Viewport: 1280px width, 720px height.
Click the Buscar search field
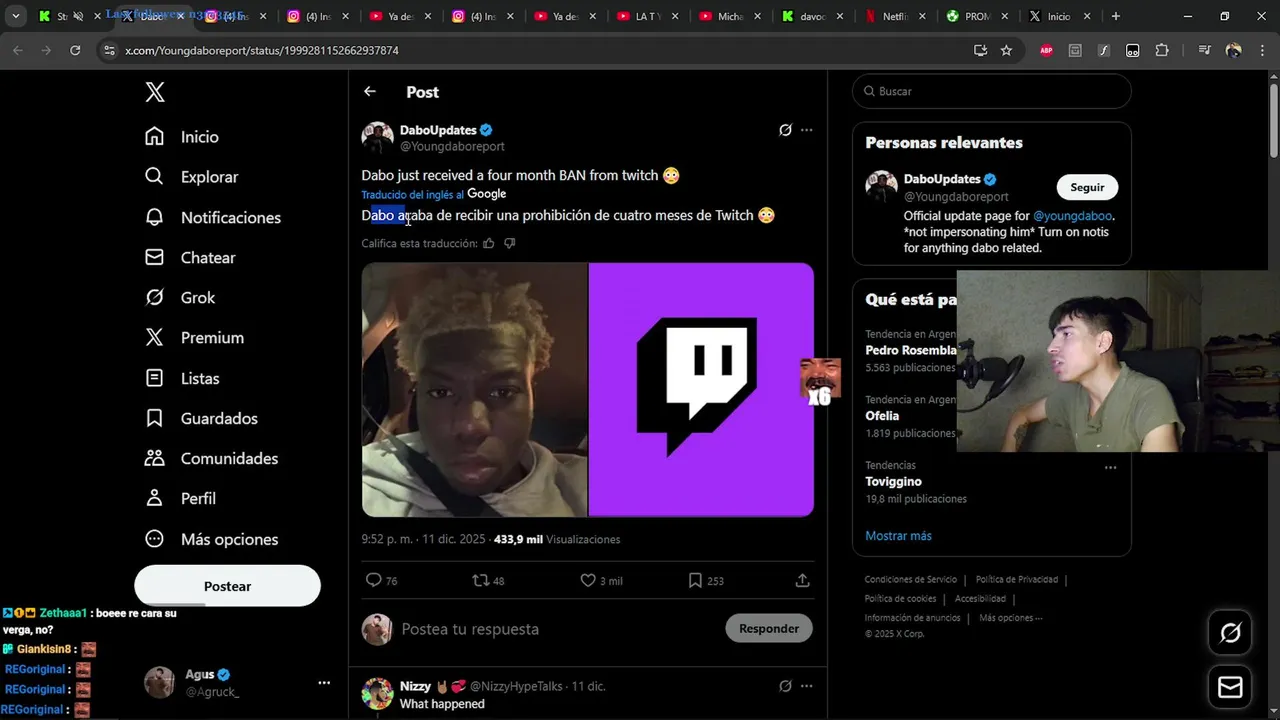[992, 91]
